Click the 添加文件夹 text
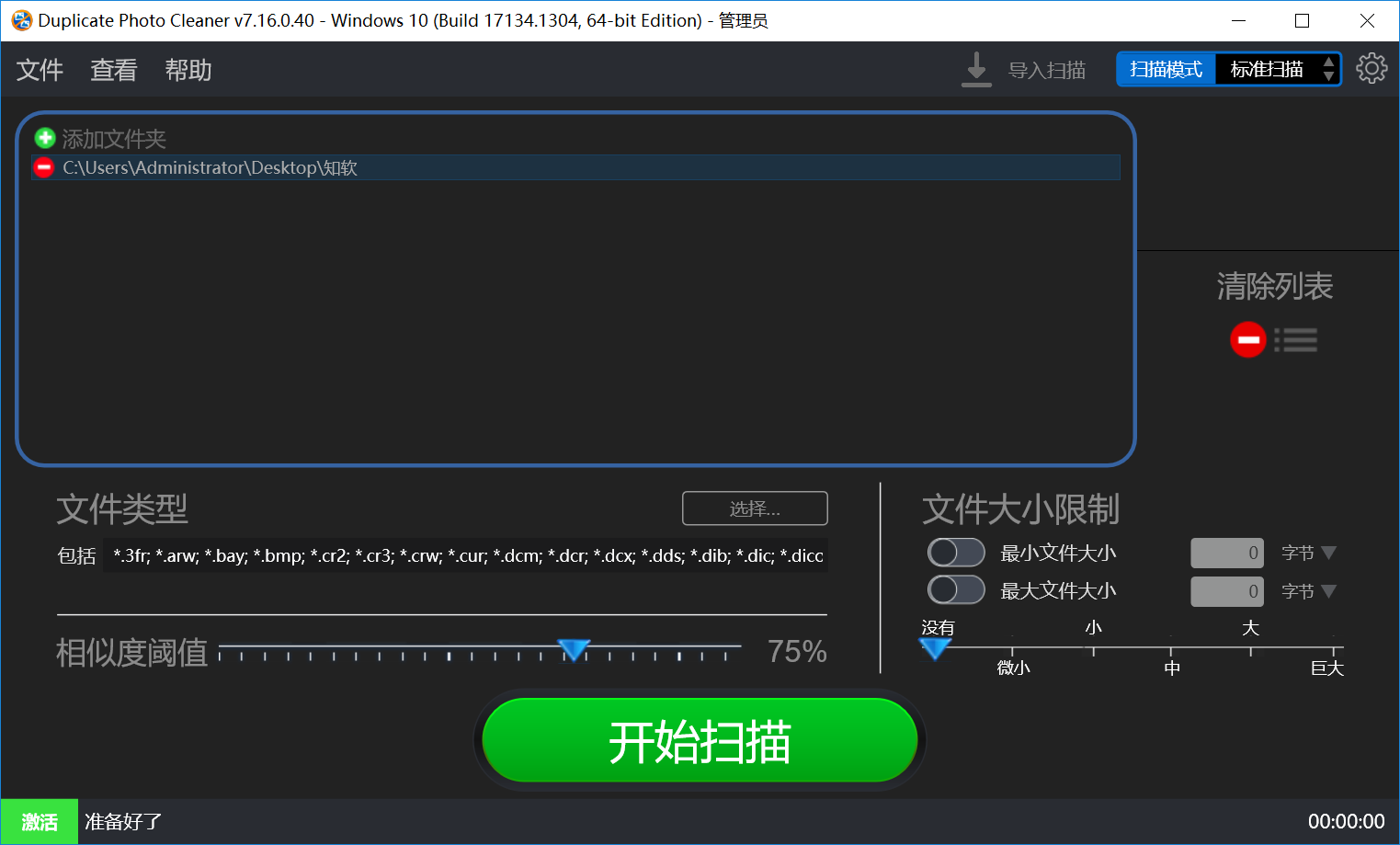 click(x=114, y=139)
